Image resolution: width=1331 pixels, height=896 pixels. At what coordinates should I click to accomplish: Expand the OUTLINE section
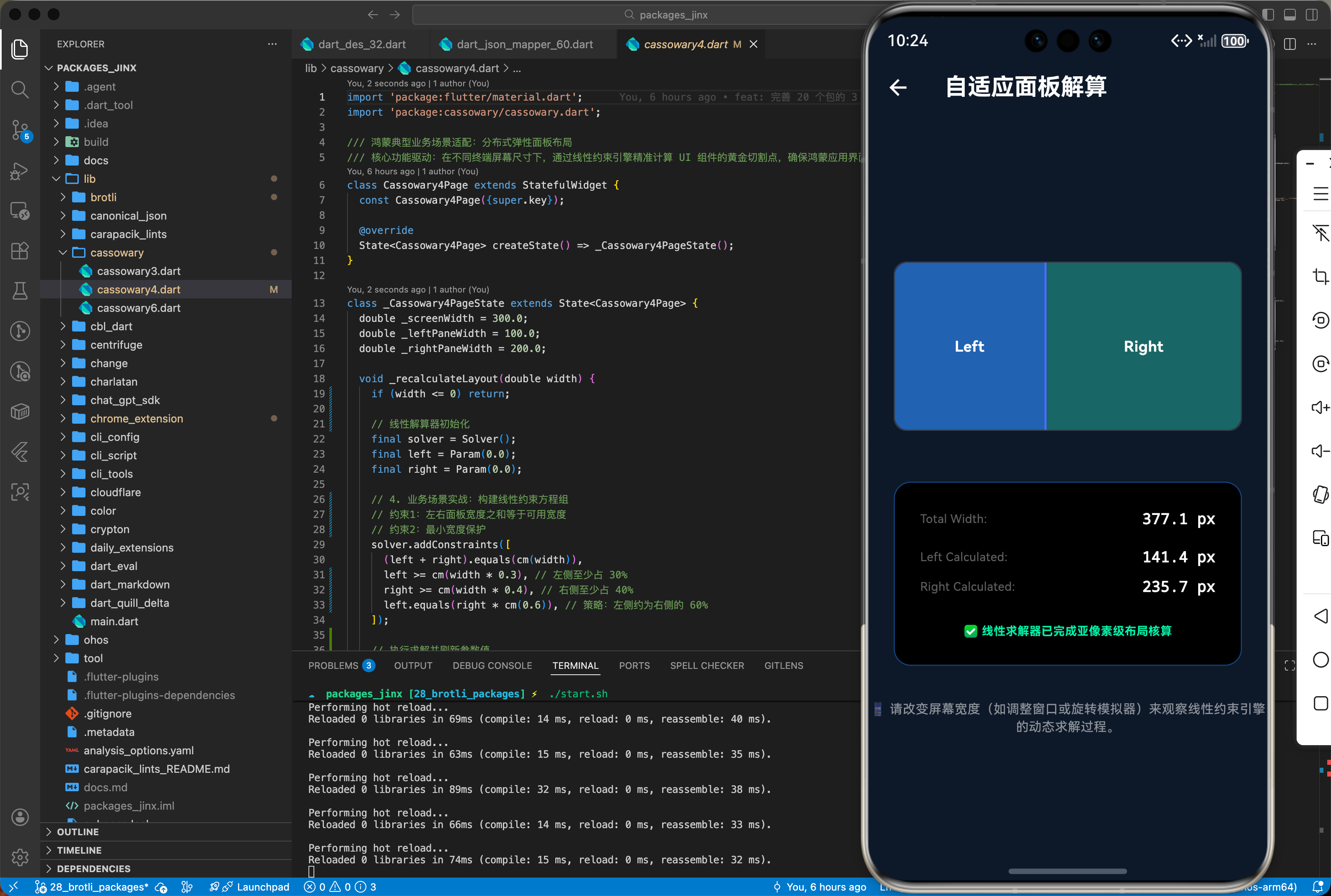coord(78,831)
